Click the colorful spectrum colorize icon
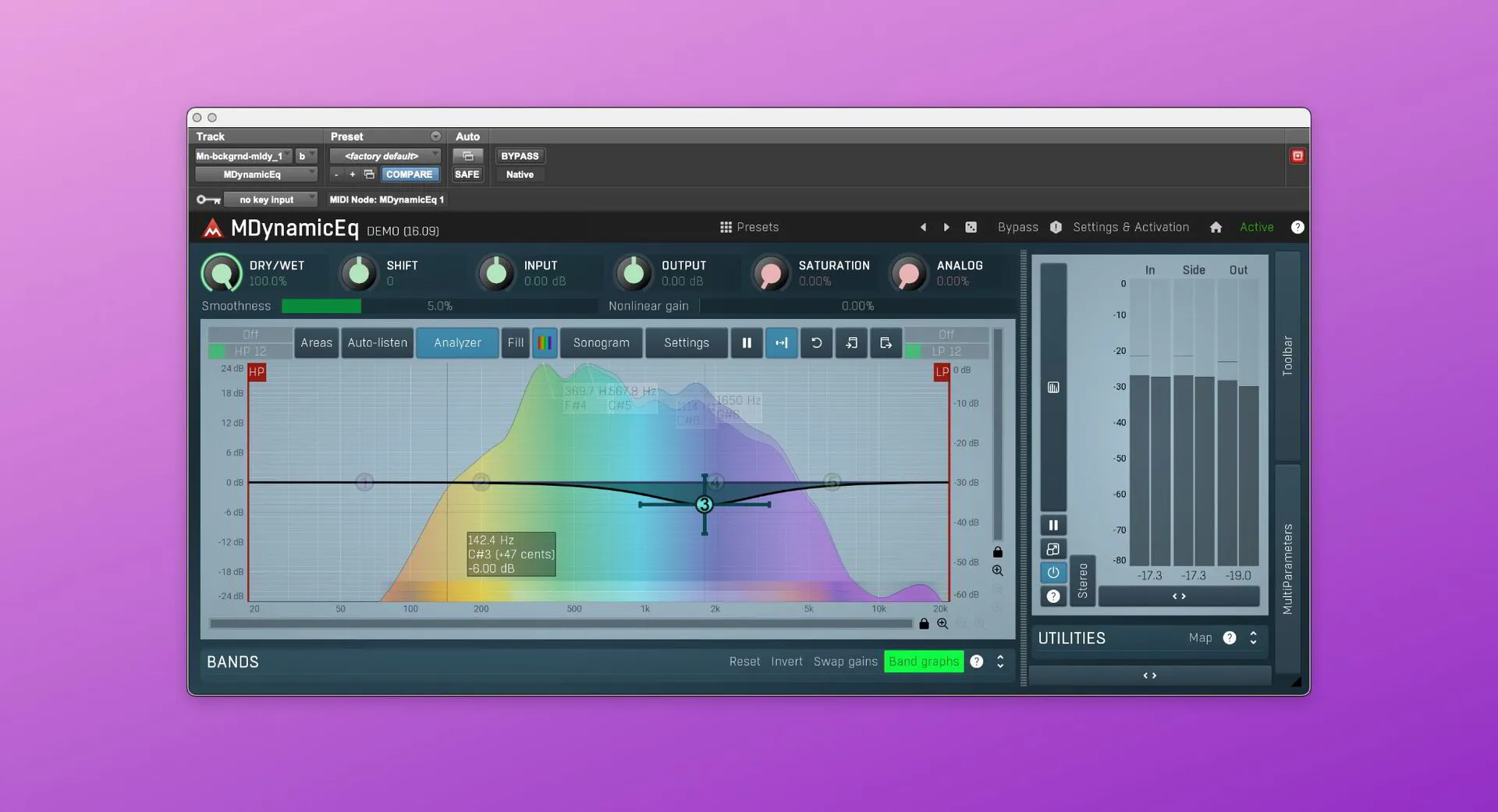The height and width of the screenshot is (812, 1498). pyautogui.click(x=545, y=342)
